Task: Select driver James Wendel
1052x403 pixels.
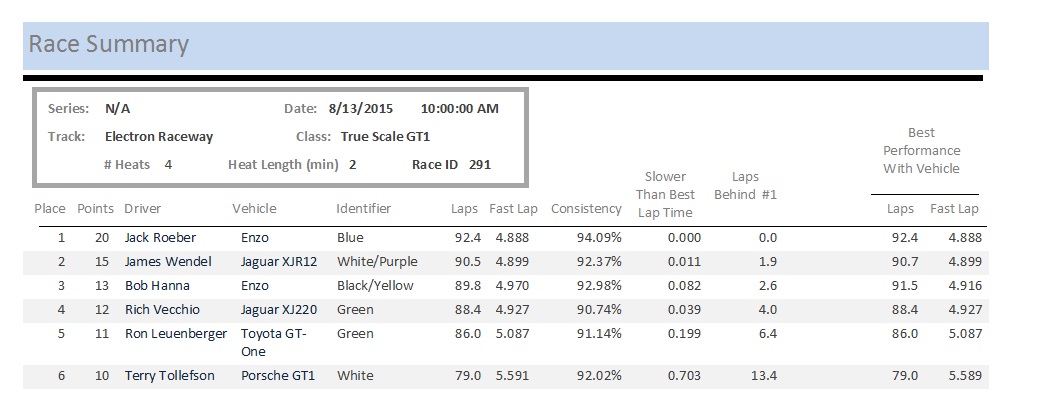Action: click(168, 262)
